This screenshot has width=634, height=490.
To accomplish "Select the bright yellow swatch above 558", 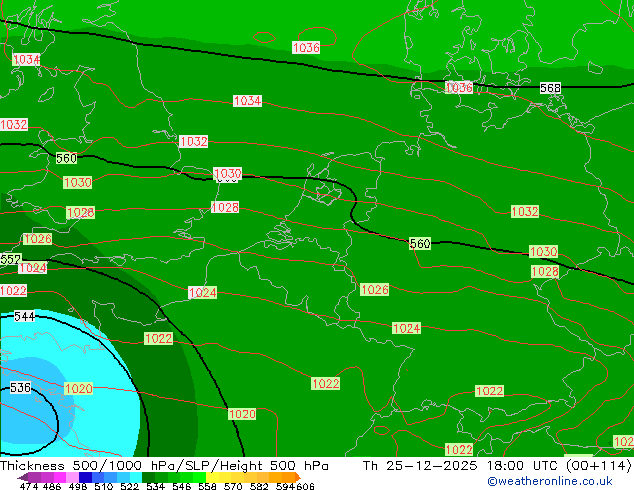I will 212,477.
